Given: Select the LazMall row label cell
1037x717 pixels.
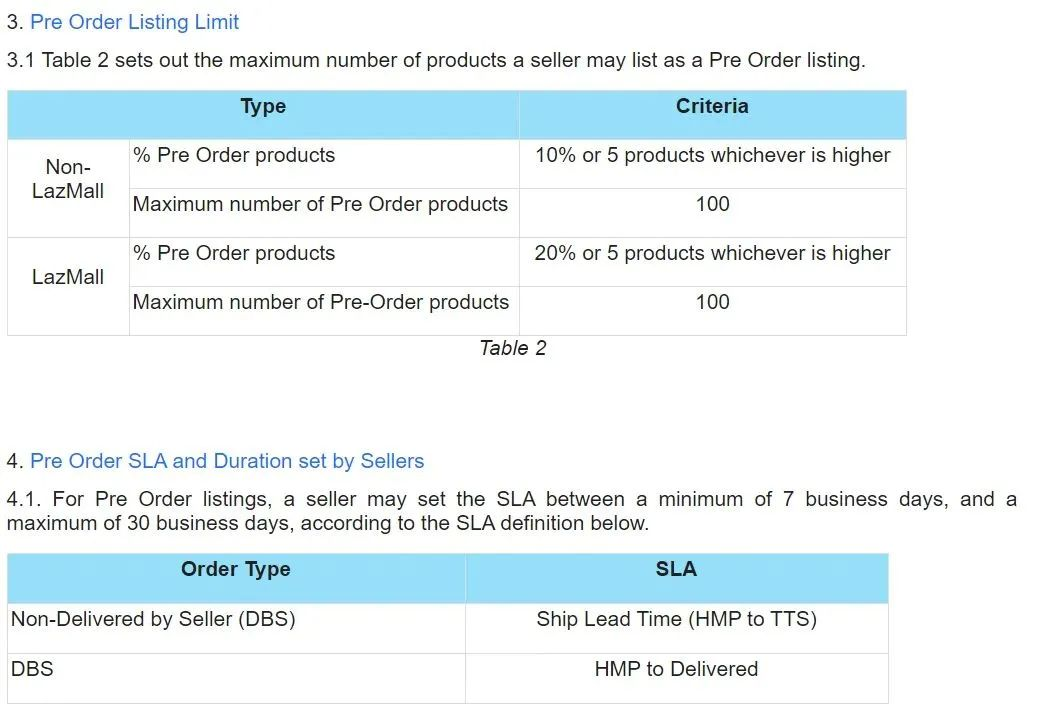Looking at the screenshot, I should click(68, 277).
